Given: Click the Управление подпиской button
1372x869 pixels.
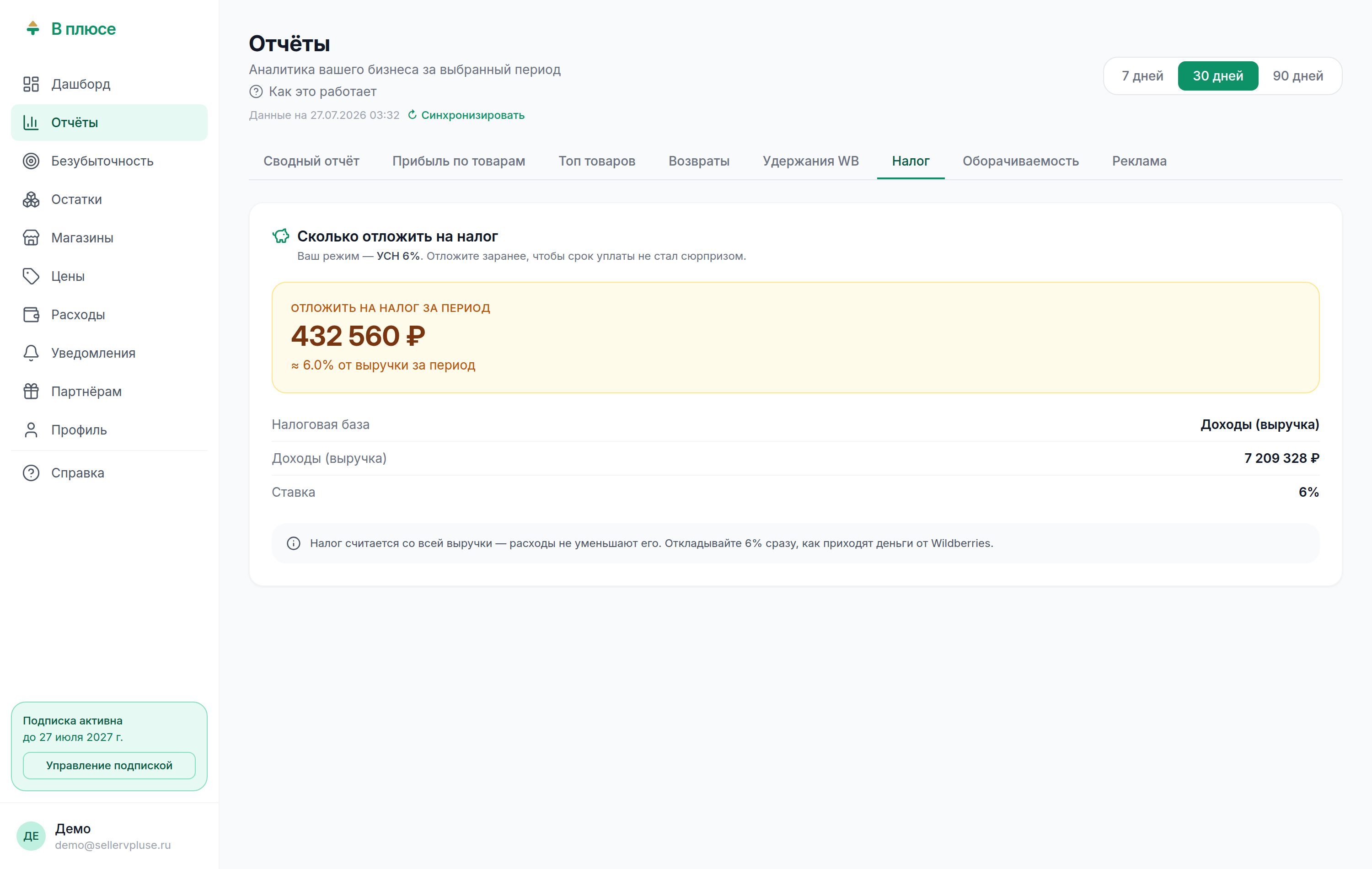Looking at the screenshot, I should (109, 765).
